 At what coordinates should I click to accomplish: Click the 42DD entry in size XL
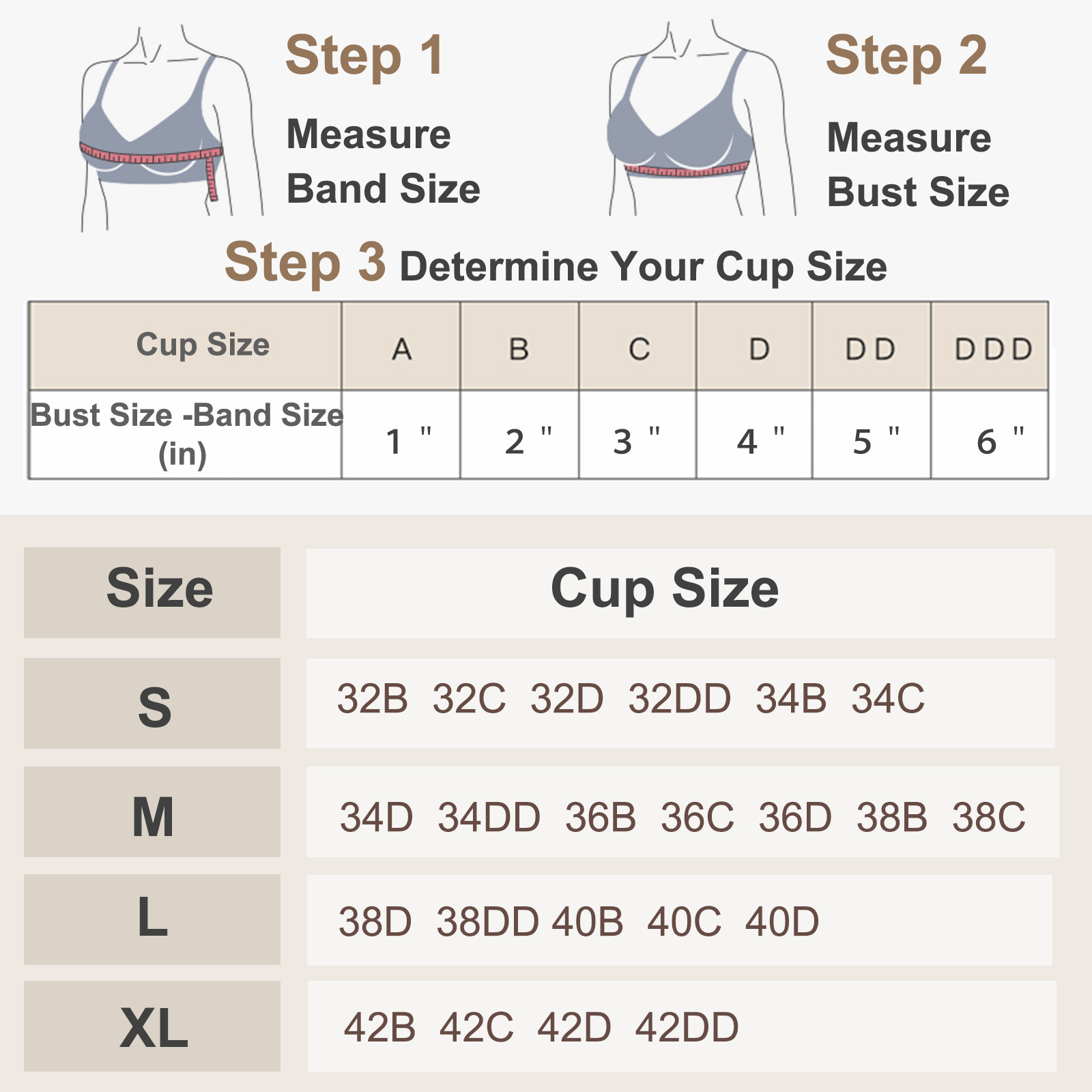[687, 1027]
